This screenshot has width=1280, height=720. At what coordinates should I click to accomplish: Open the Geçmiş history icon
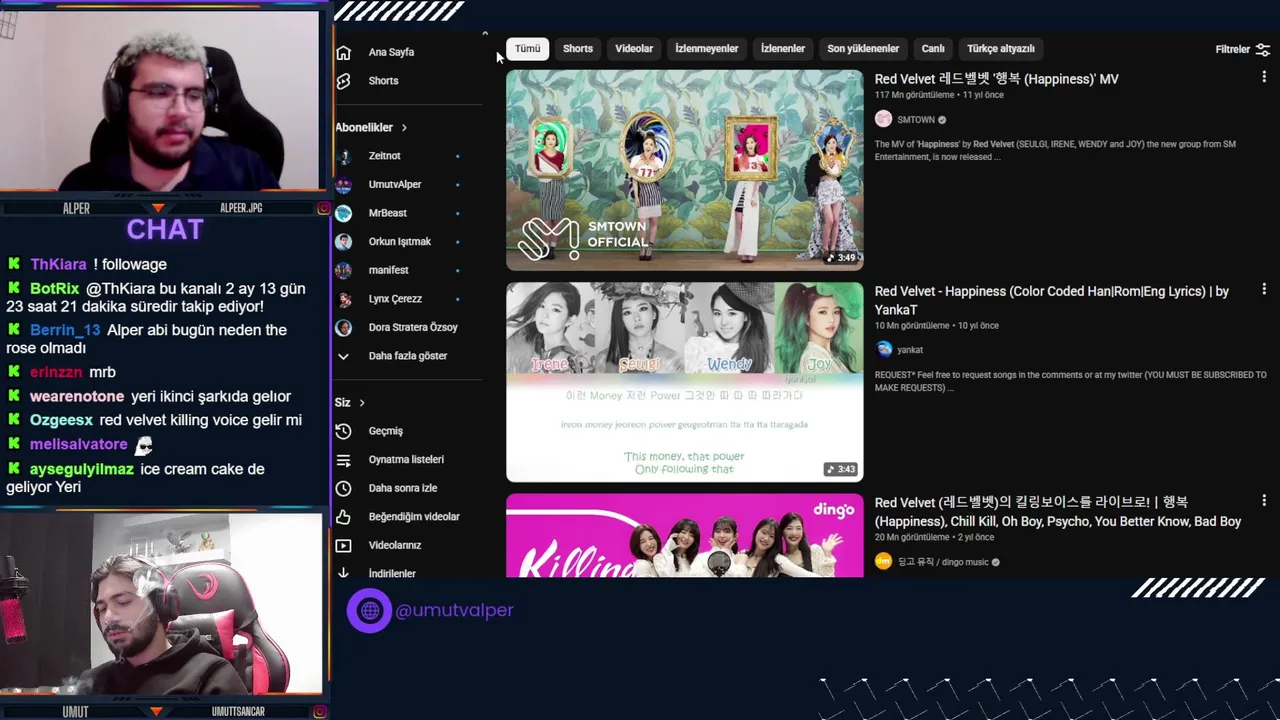[343, 431]
